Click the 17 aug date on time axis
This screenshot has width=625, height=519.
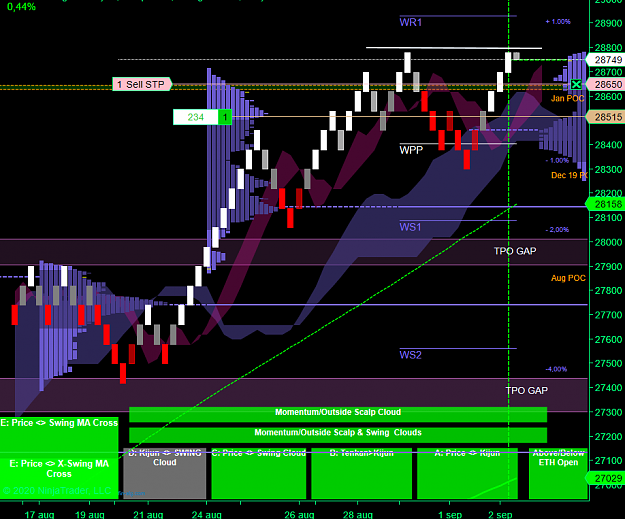pyautogui.click(x=39, y=514)
